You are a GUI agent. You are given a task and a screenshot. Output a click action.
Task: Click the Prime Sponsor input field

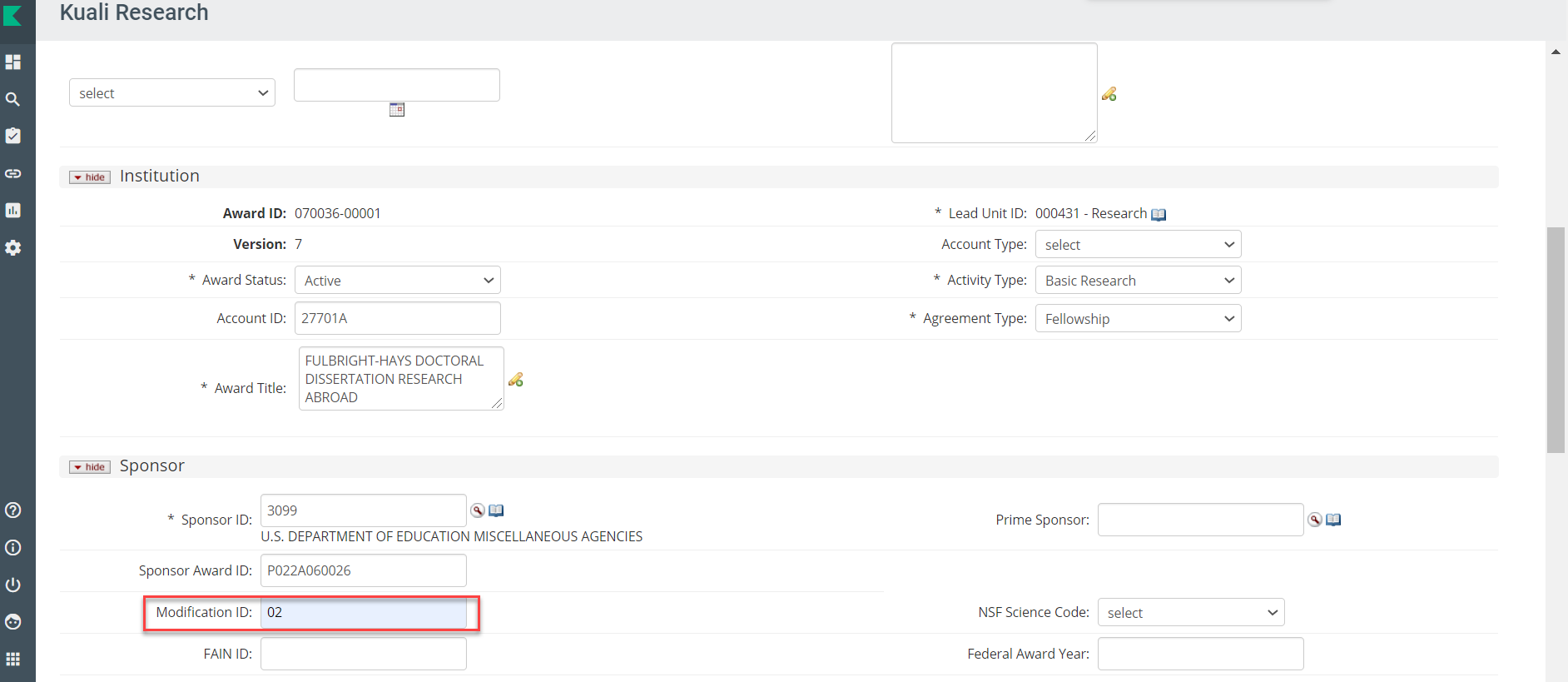tap(1200, 520)
